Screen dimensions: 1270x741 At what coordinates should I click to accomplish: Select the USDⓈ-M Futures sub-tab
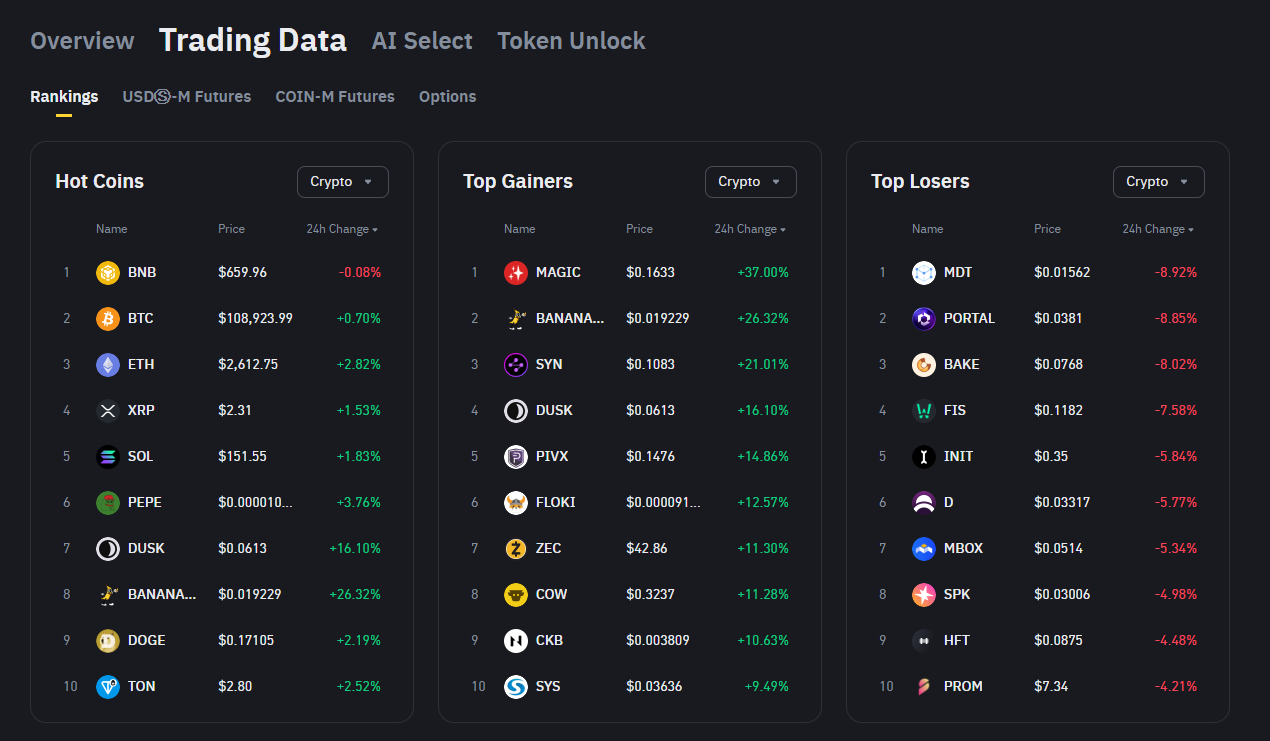[x=187, y=97]
